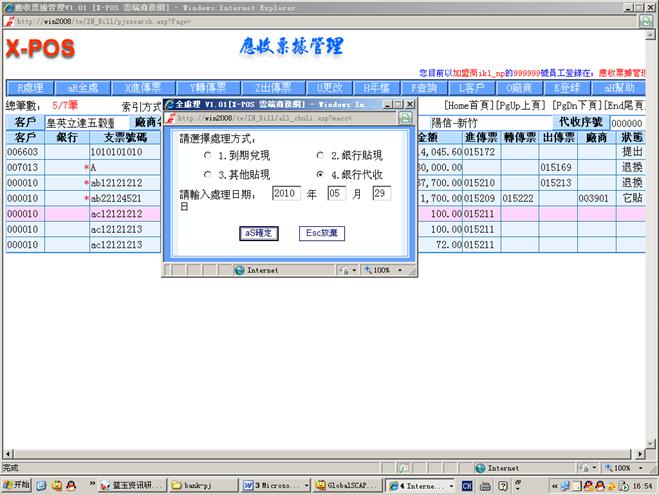Click the Internet globe icon in popup status bar
Viewport: 659px width, 495px height.
[x=239, y=270]
